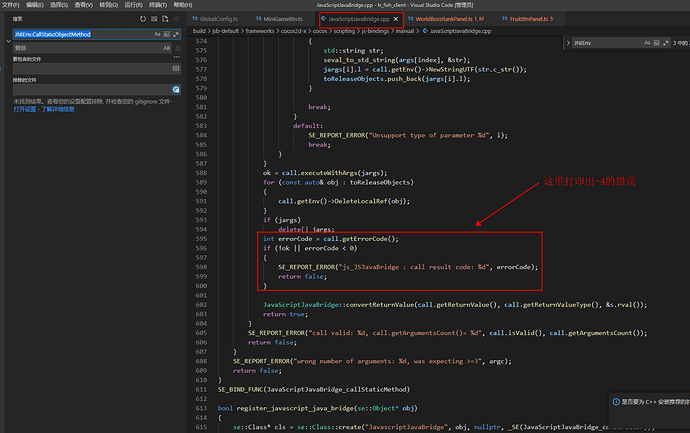
Task: Switch to the WorldBossRankPanel.ts tab
Action: click(x=442, y=19)
